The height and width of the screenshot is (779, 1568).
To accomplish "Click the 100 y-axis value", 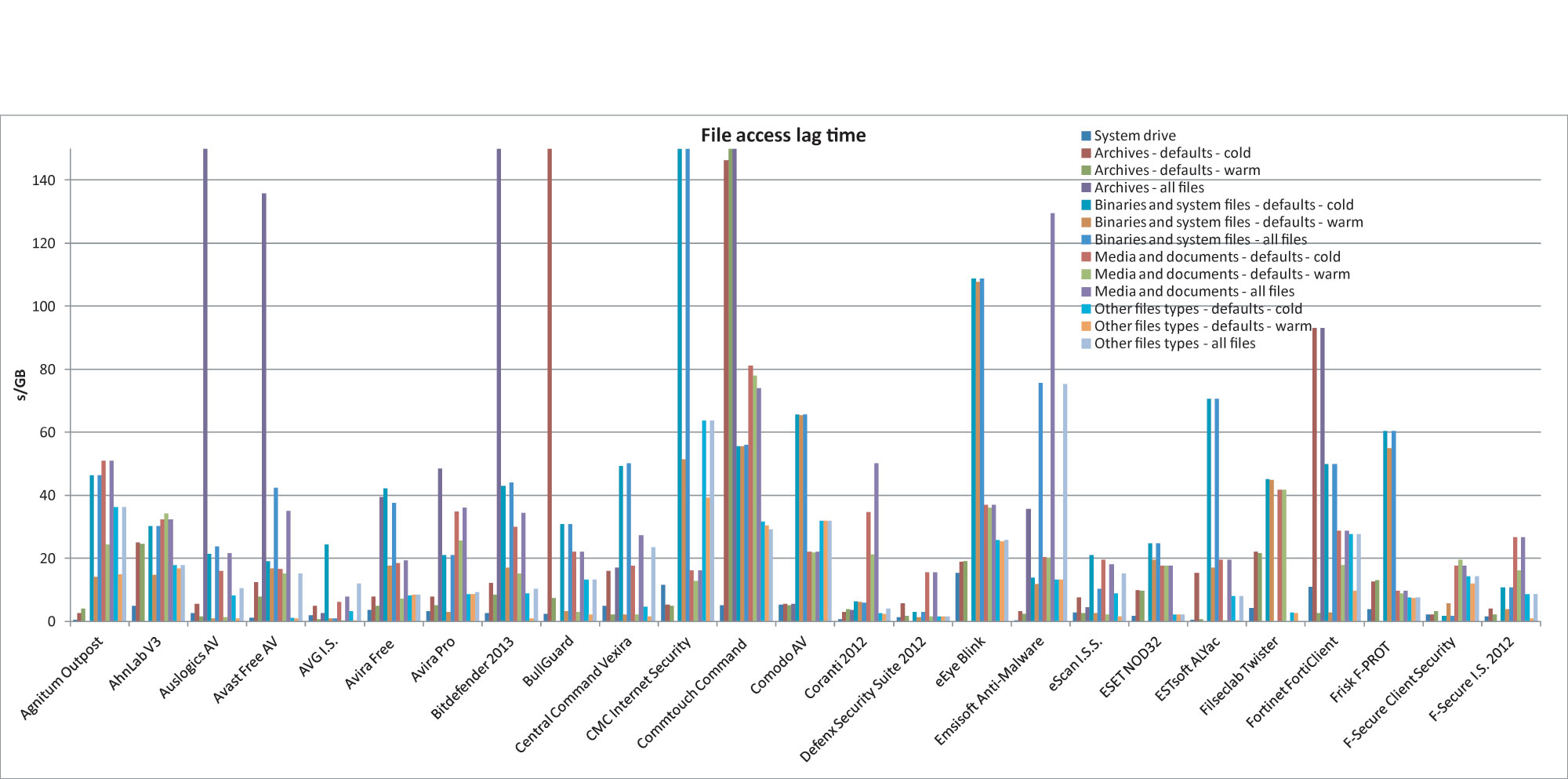I will click(x=44, y=306).
